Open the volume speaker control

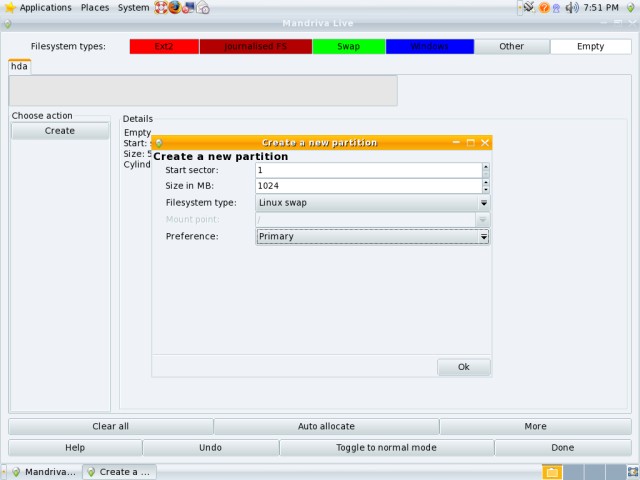[x=572, y=7]
